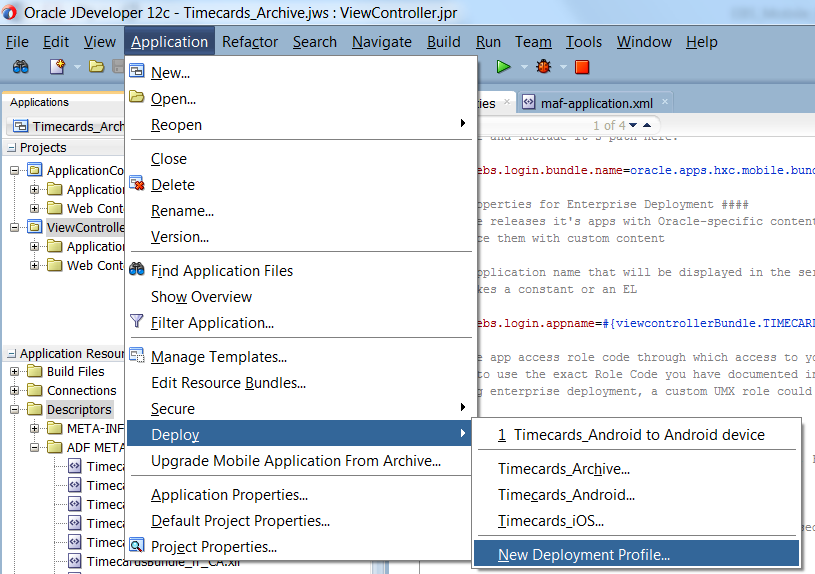Open Default Project Properties...
This screenshot has width=815, height=574.
pyautogui.click(x=301, y=520)
